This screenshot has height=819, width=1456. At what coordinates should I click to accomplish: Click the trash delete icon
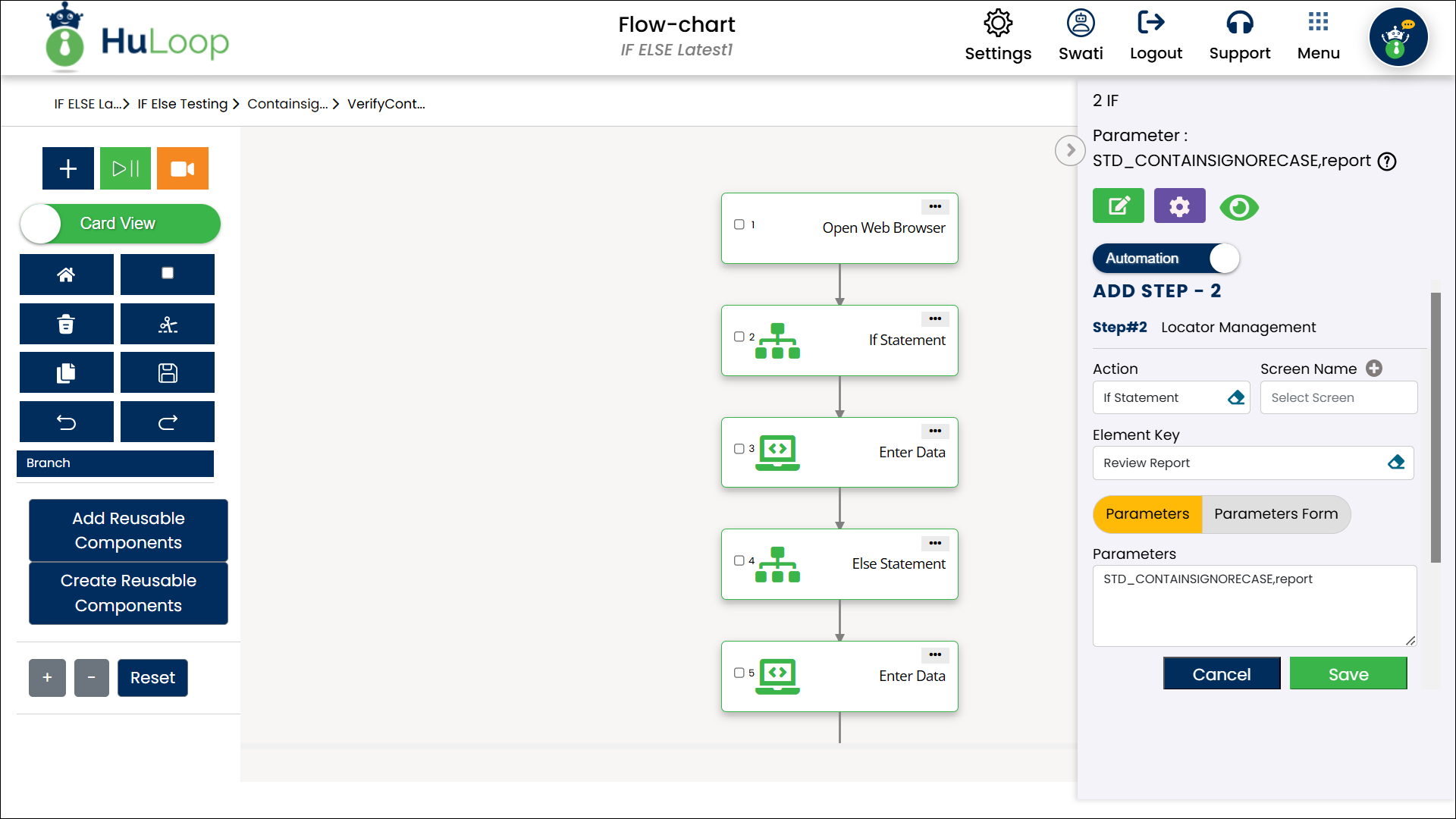(x=67, y=325)
